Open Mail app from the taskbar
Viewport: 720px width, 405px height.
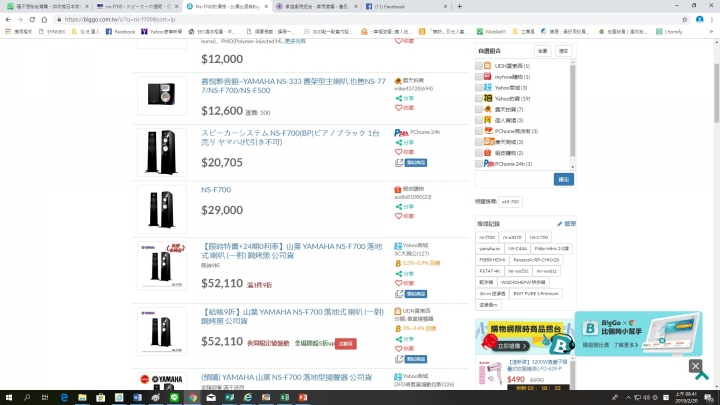tap(211, 398)
